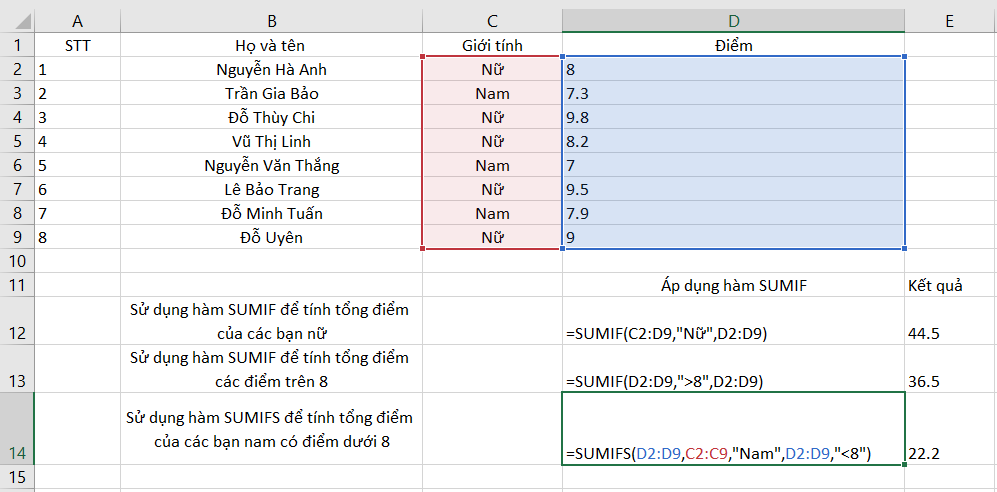Select the cell with name "Lê Bảo Trang"
This screenshot has width=997, height=492.
click(x=271, y=189)
